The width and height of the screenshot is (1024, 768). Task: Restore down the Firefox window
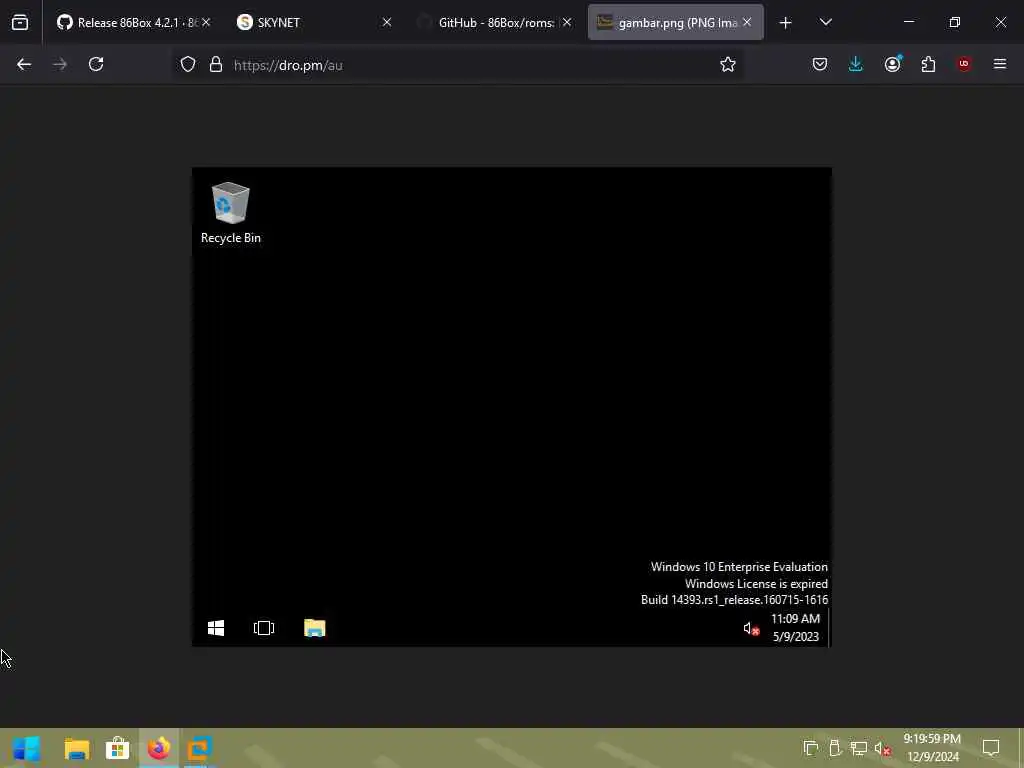click(x=955, y=22)
